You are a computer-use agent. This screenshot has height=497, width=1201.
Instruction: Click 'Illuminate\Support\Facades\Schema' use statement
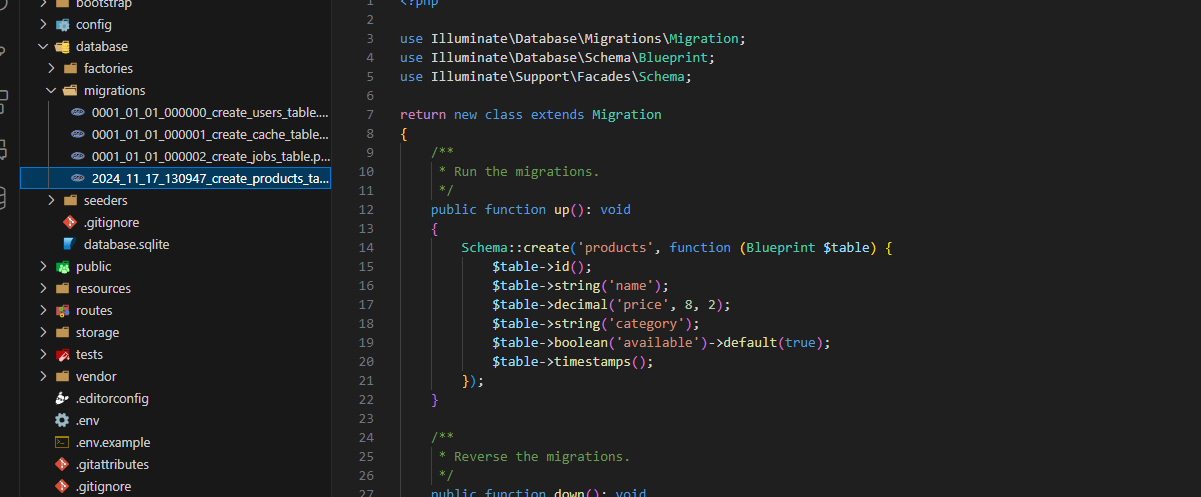(558, 76)
